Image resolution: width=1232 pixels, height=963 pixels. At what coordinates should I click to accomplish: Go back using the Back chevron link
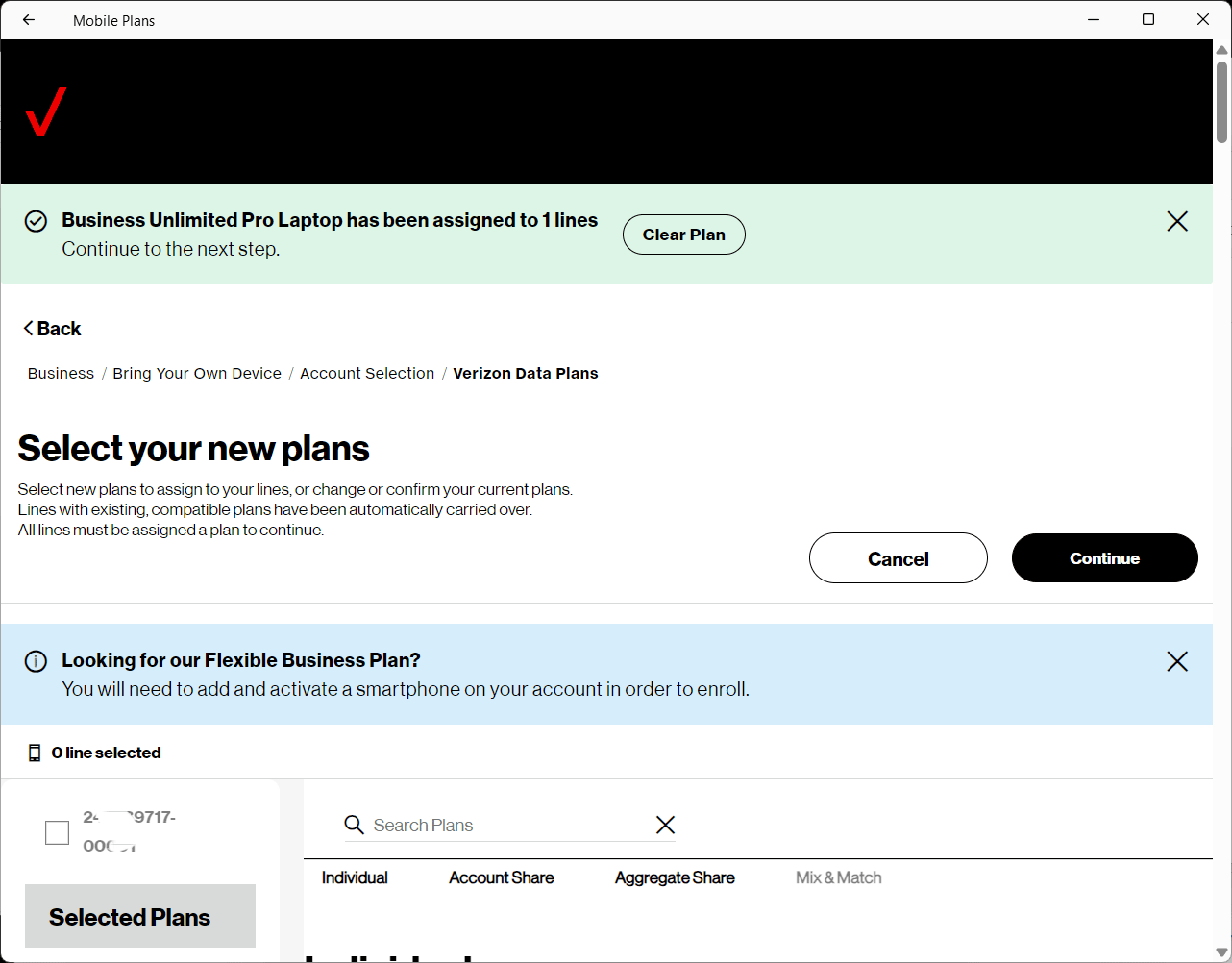click(x=52, y=329)
